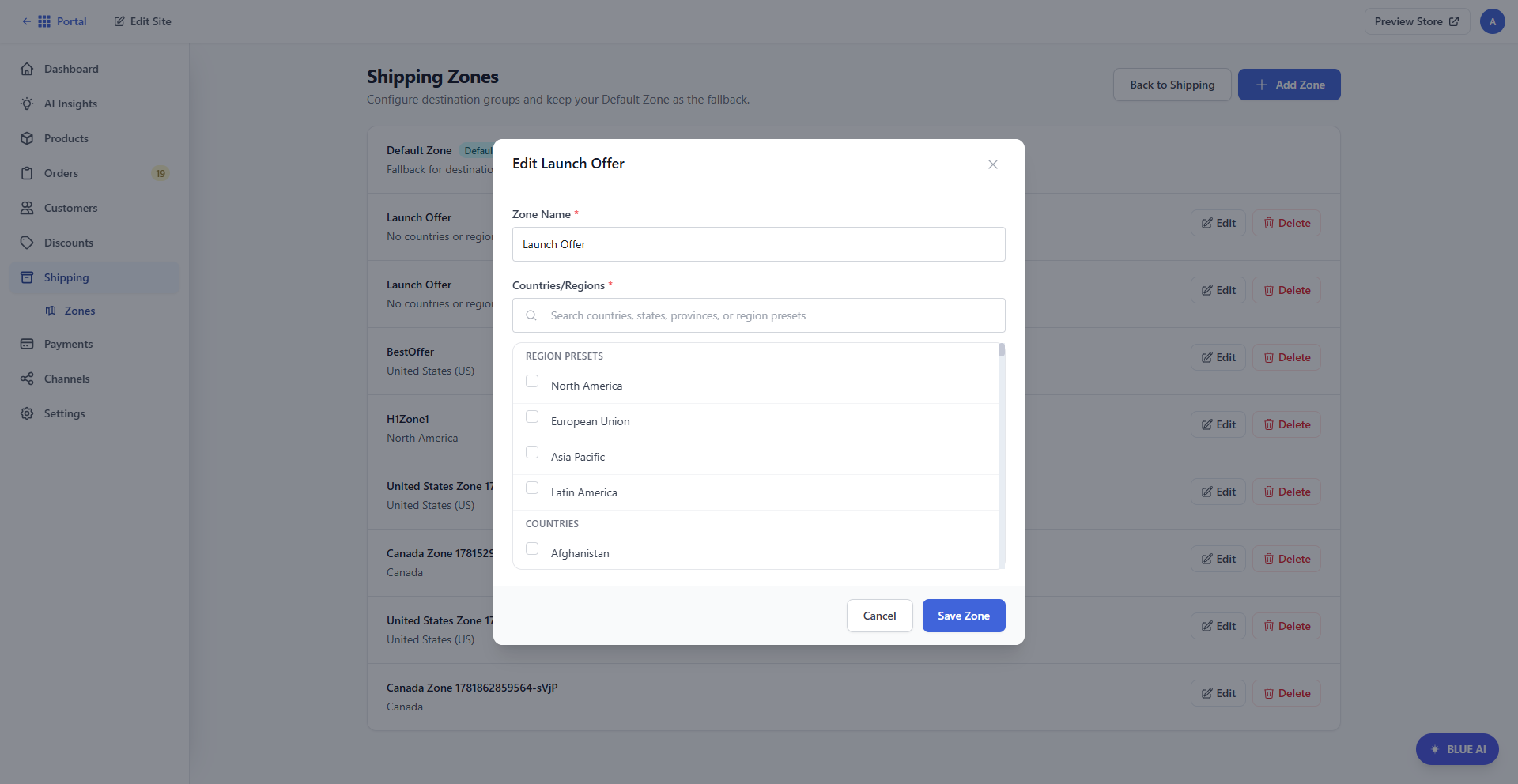Click the edit pencil icon for BestOffer row
1518x784 pixels.
click(x=1207, y=357)
